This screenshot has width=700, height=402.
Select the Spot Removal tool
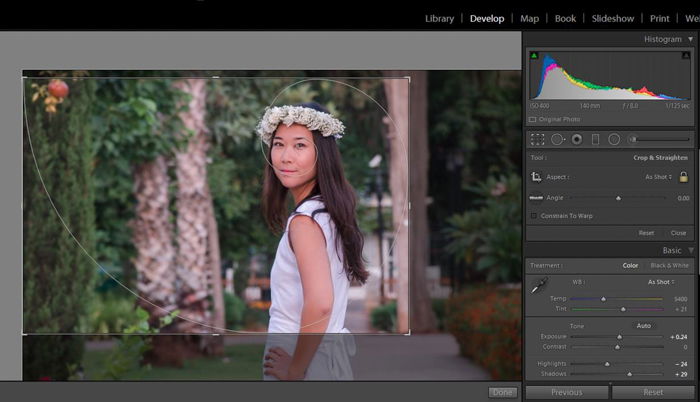[558, 139]
